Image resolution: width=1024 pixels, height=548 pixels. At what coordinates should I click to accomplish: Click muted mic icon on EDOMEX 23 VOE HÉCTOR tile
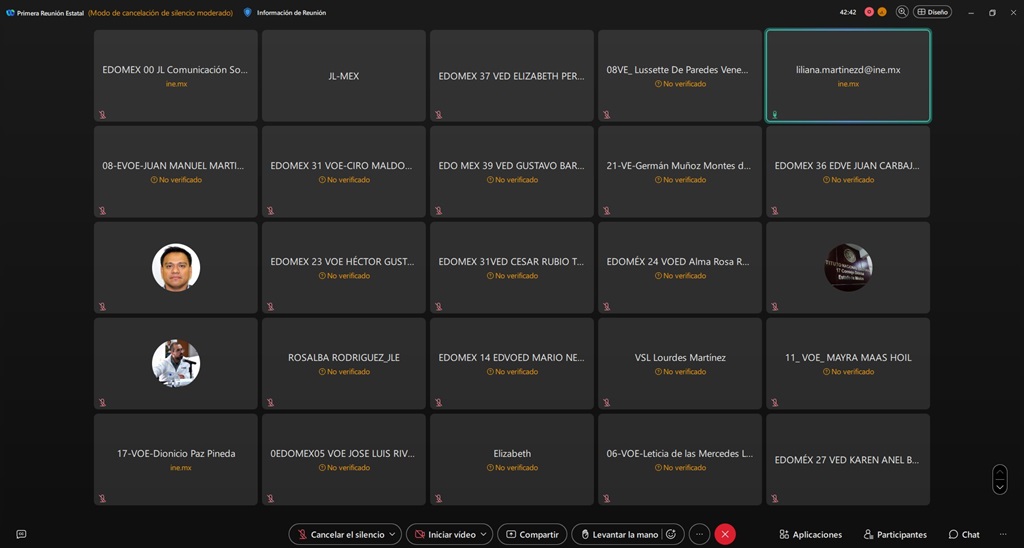coord(270,306)
